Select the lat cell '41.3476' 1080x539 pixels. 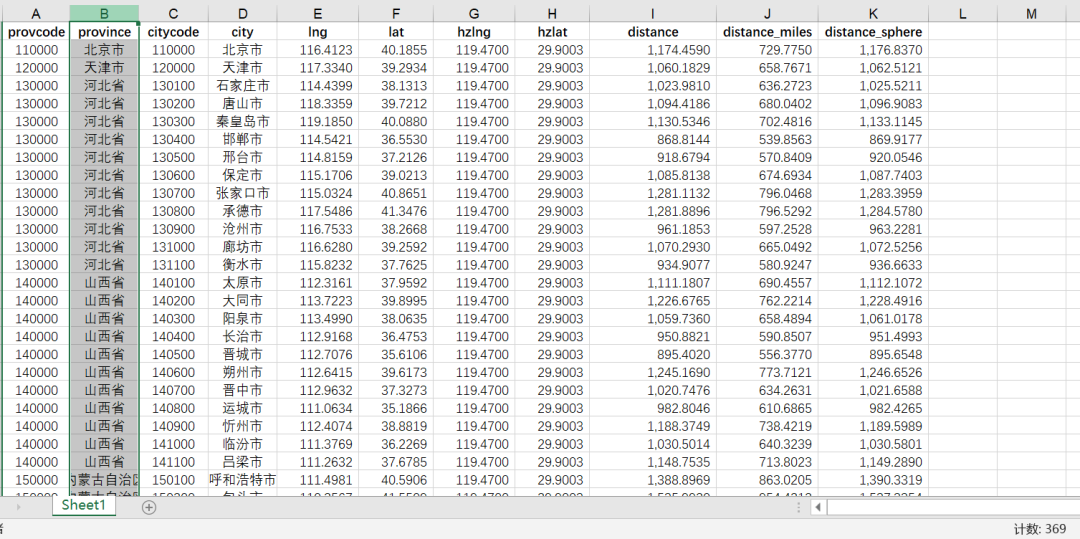(395, 211)
